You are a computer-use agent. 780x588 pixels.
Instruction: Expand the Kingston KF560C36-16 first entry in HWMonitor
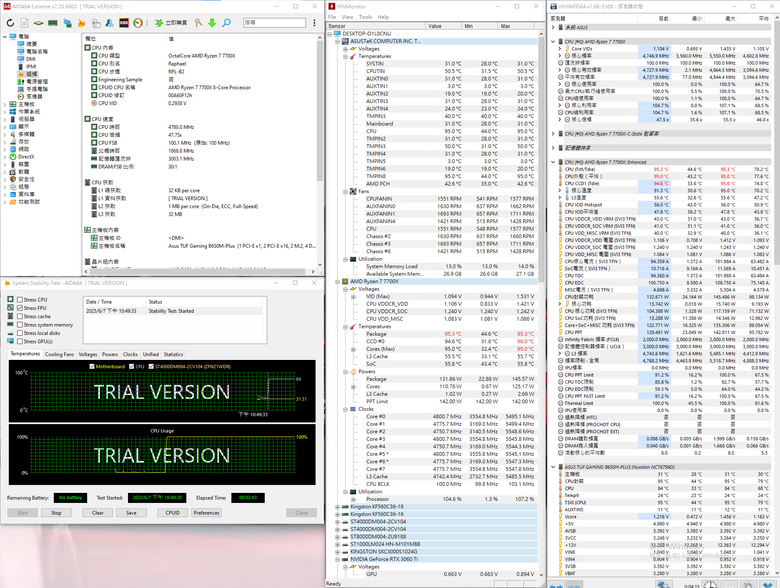coord(338,507)
